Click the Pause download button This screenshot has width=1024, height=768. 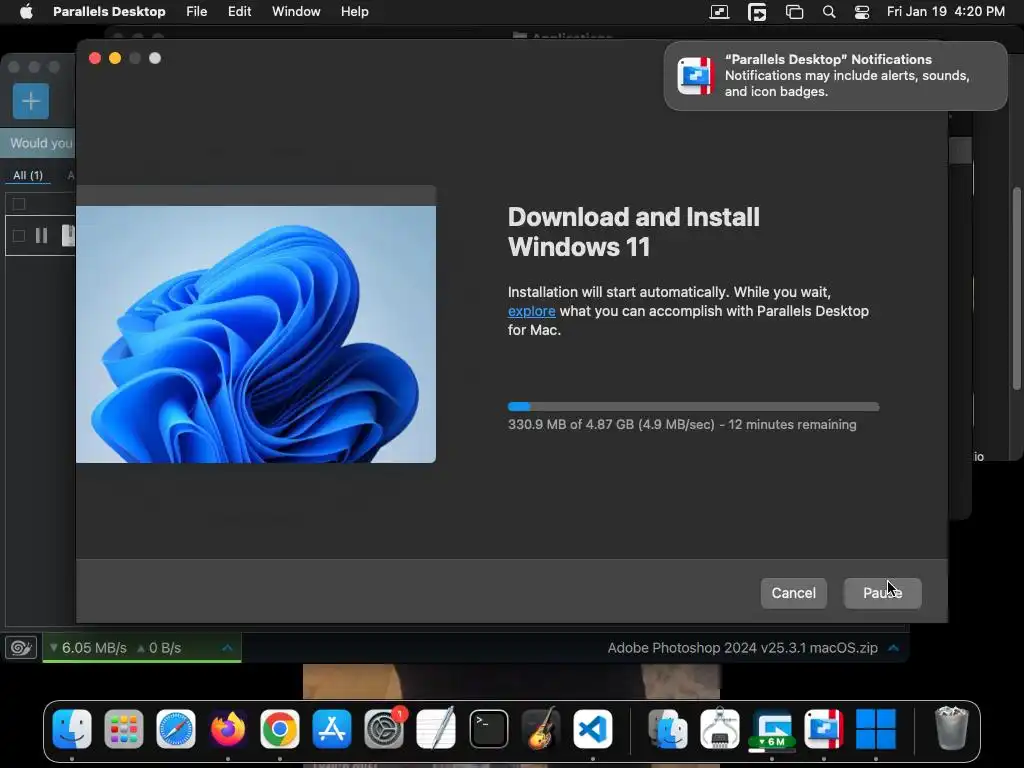click(882, 593)
